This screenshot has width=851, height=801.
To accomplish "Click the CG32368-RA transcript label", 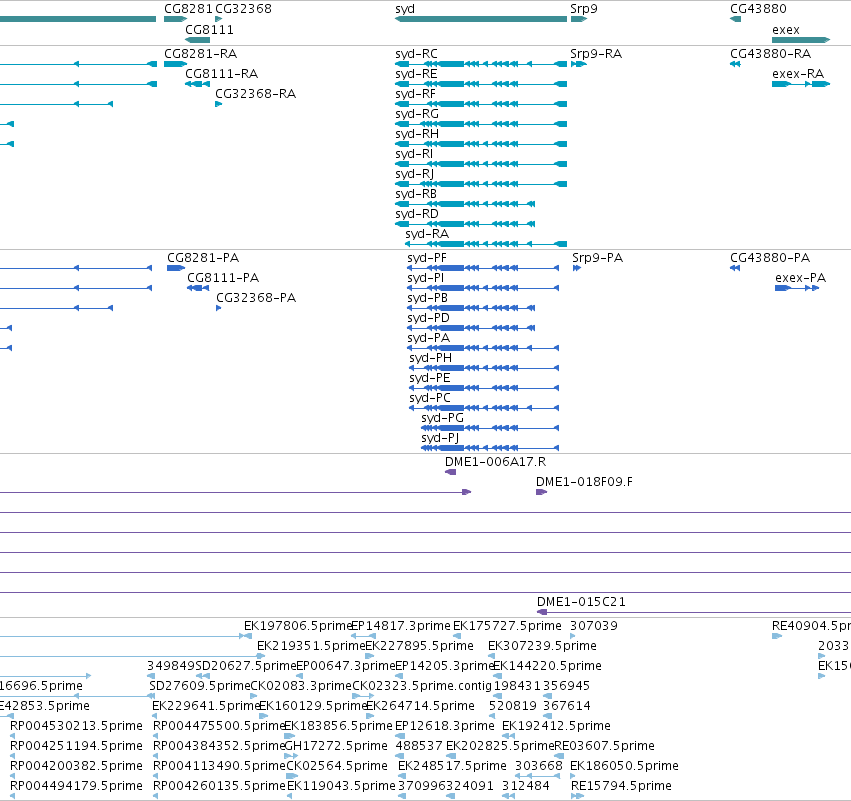I will [x=256, y=94].
